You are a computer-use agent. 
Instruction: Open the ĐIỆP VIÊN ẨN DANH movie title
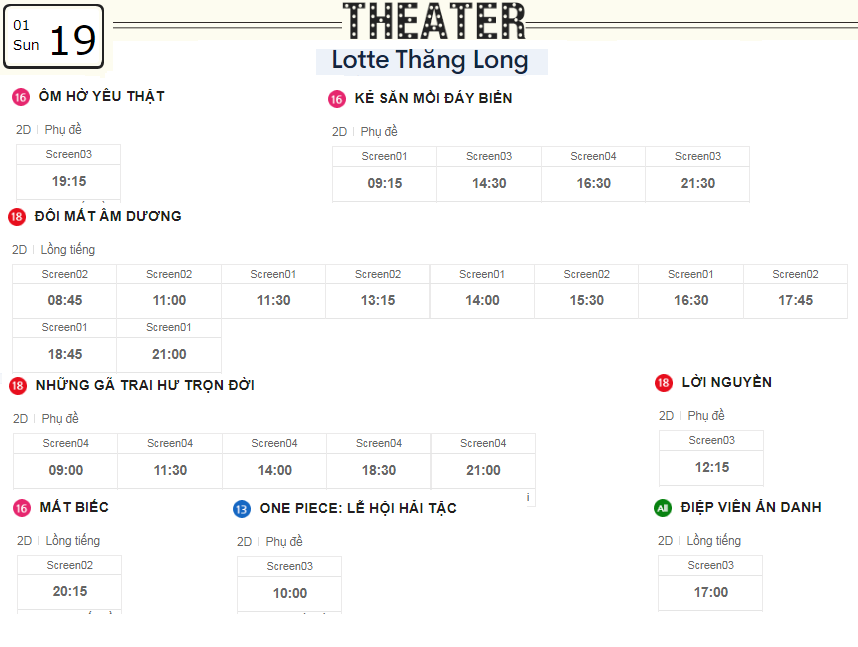coord(751,507)
